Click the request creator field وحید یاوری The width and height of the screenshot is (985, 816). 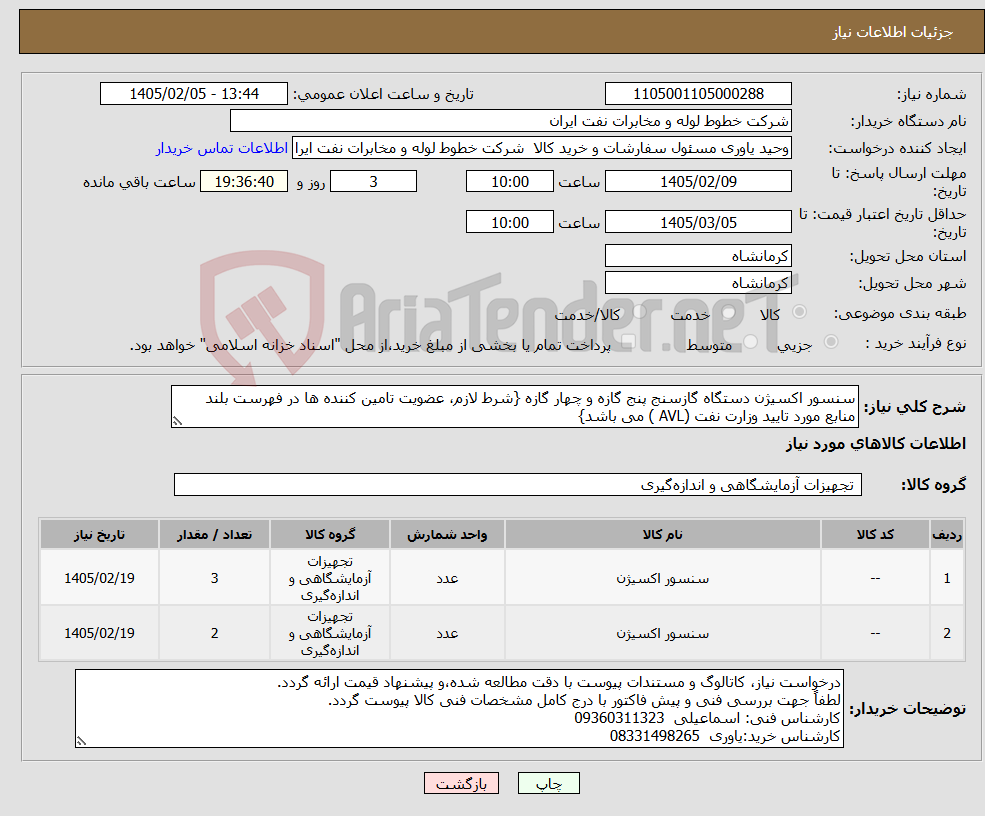coord(541,148)
